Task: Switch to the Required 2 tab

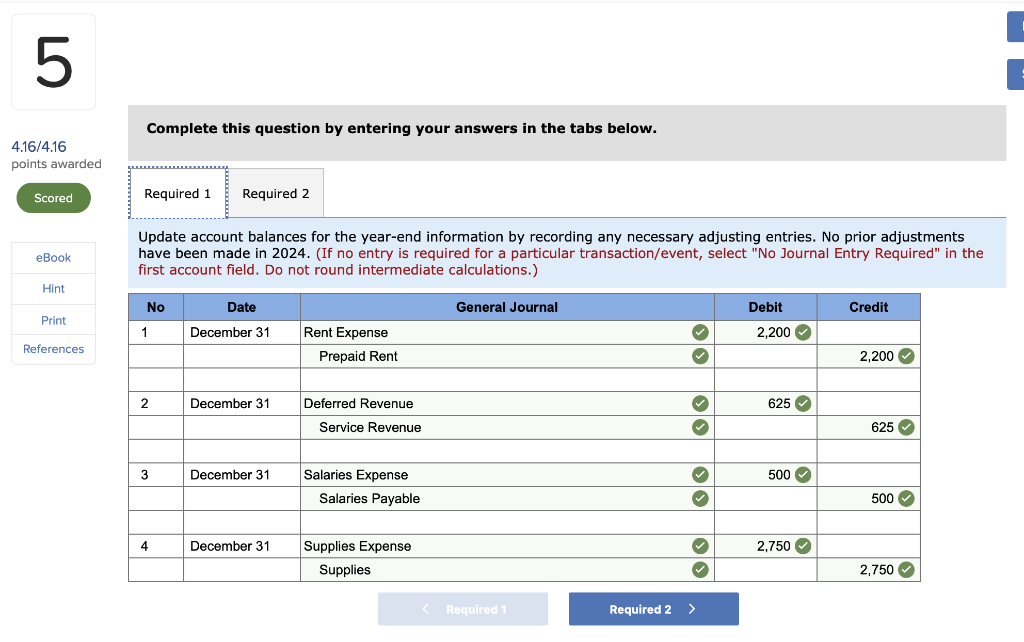Action: click(x=276, y=192)
